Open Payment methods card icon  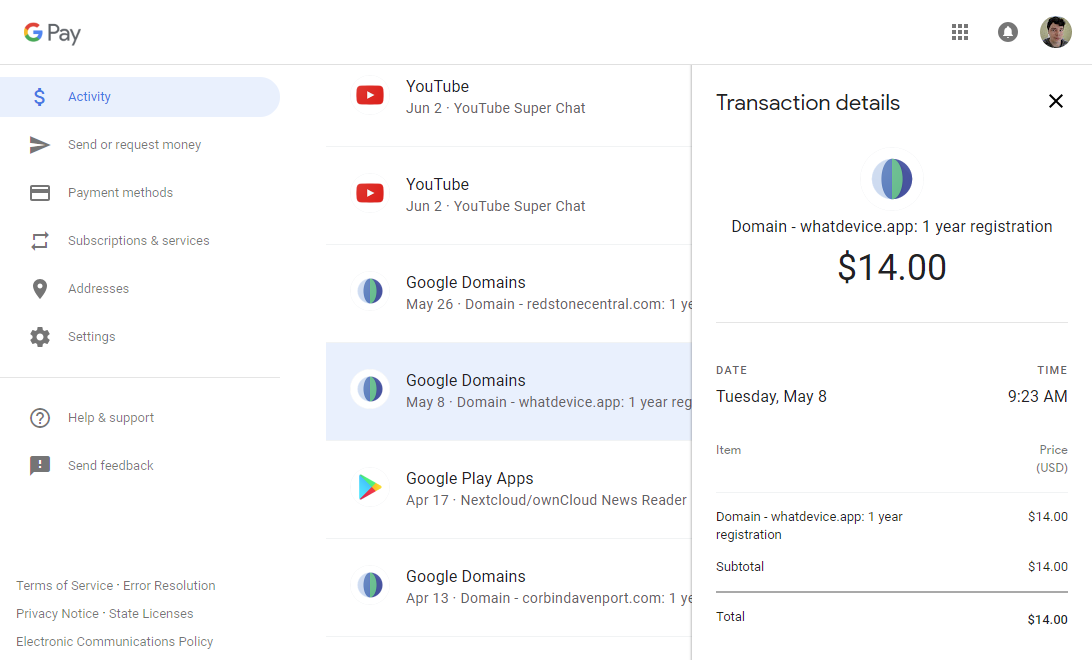pyautogui.click(x=39, y=192)
